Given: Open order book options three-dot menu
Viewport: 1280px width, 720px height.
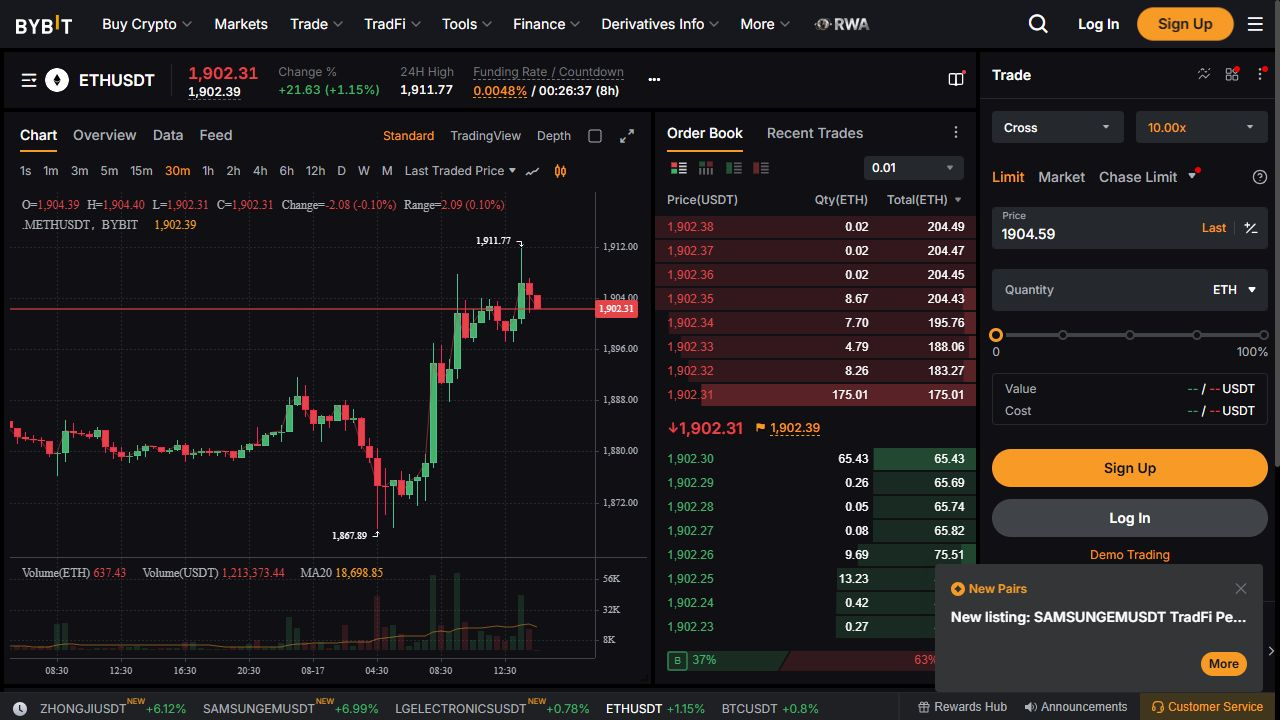Looking at the screenshot, I should coord(956,133).
